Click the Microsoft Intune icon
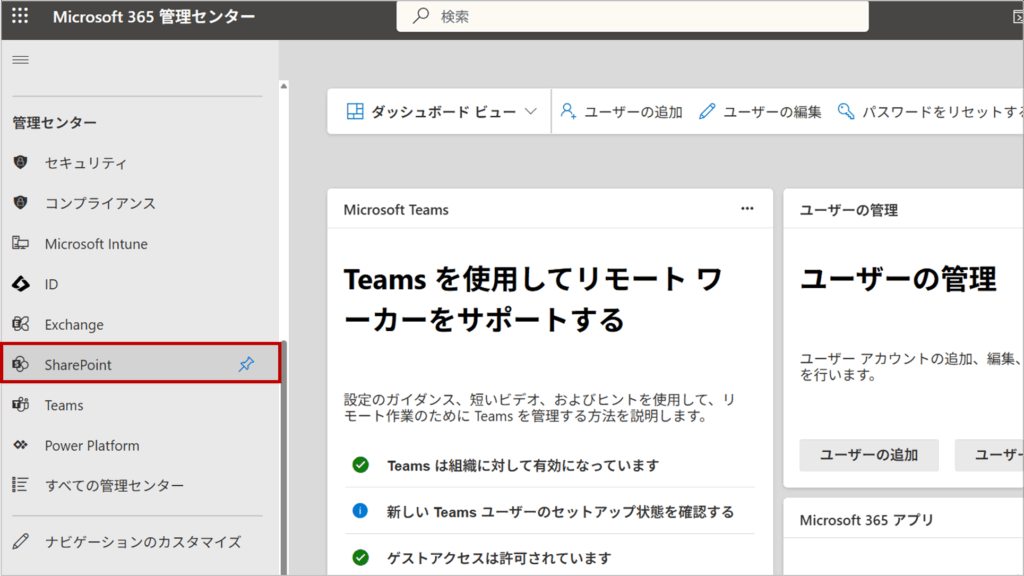Image resolution: width=1024 pixels, height=576 pixels. coord(20,243)
